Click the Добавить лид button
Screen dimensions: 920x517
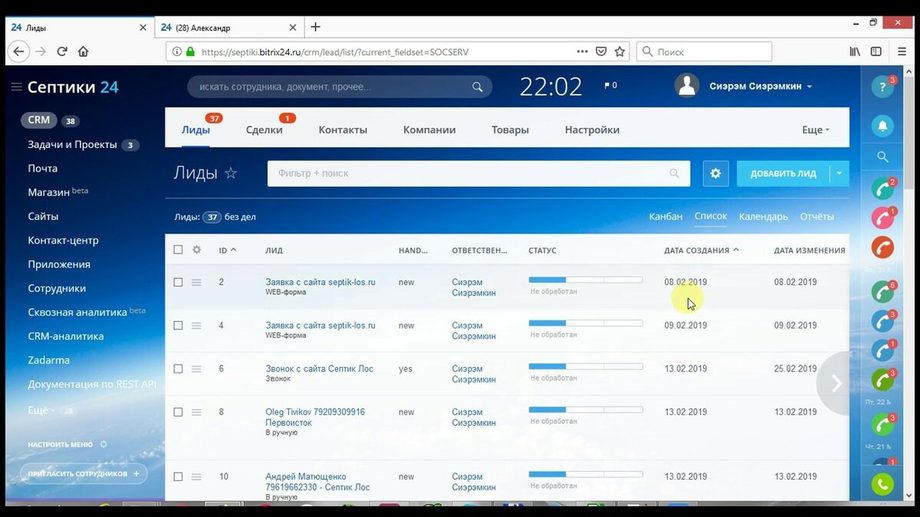coord(783,173)
